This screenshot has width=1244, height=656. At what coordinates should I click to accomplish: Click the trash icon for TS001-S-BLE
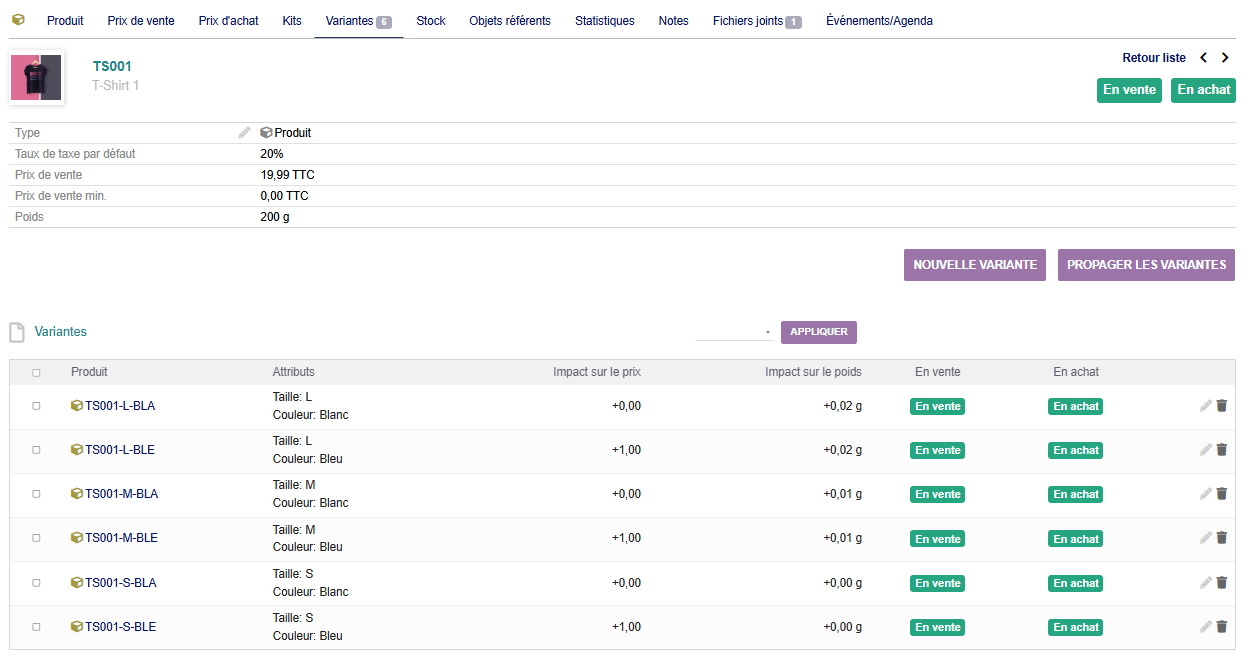[1222, 627]
